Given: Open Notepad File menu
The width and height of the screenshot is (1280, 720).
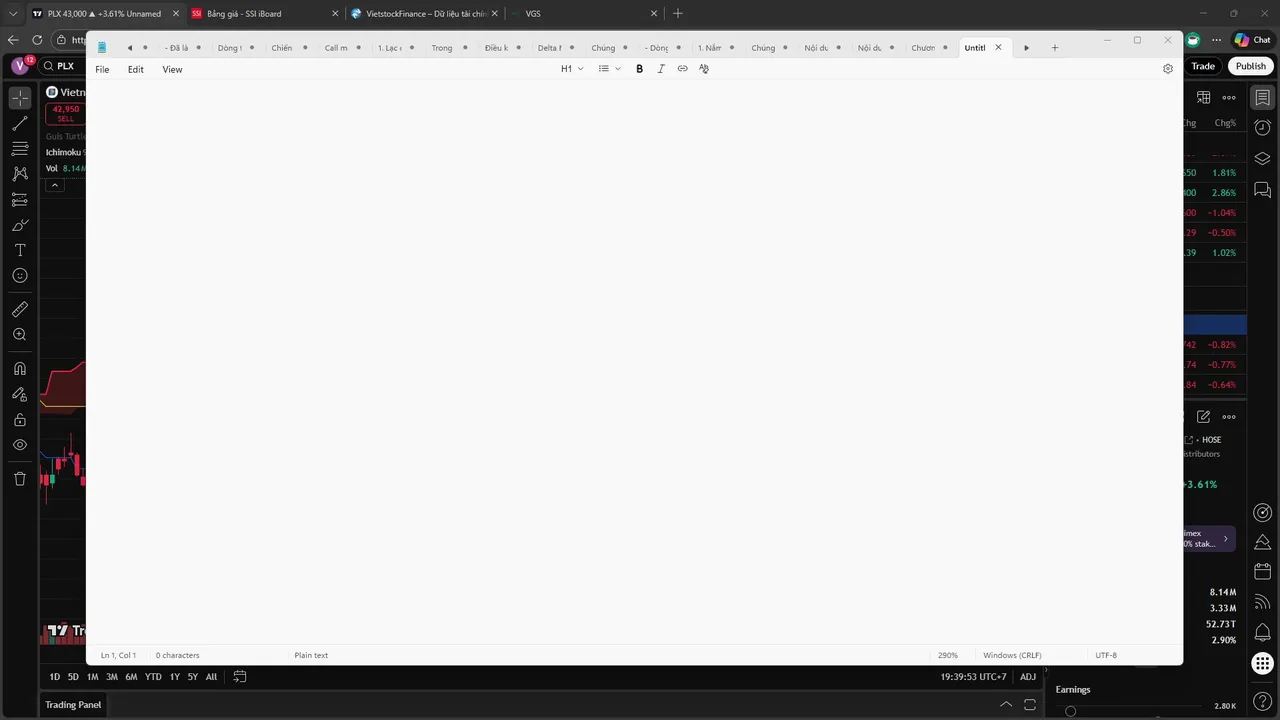Looking at the screenshot, I should [102, 69].
